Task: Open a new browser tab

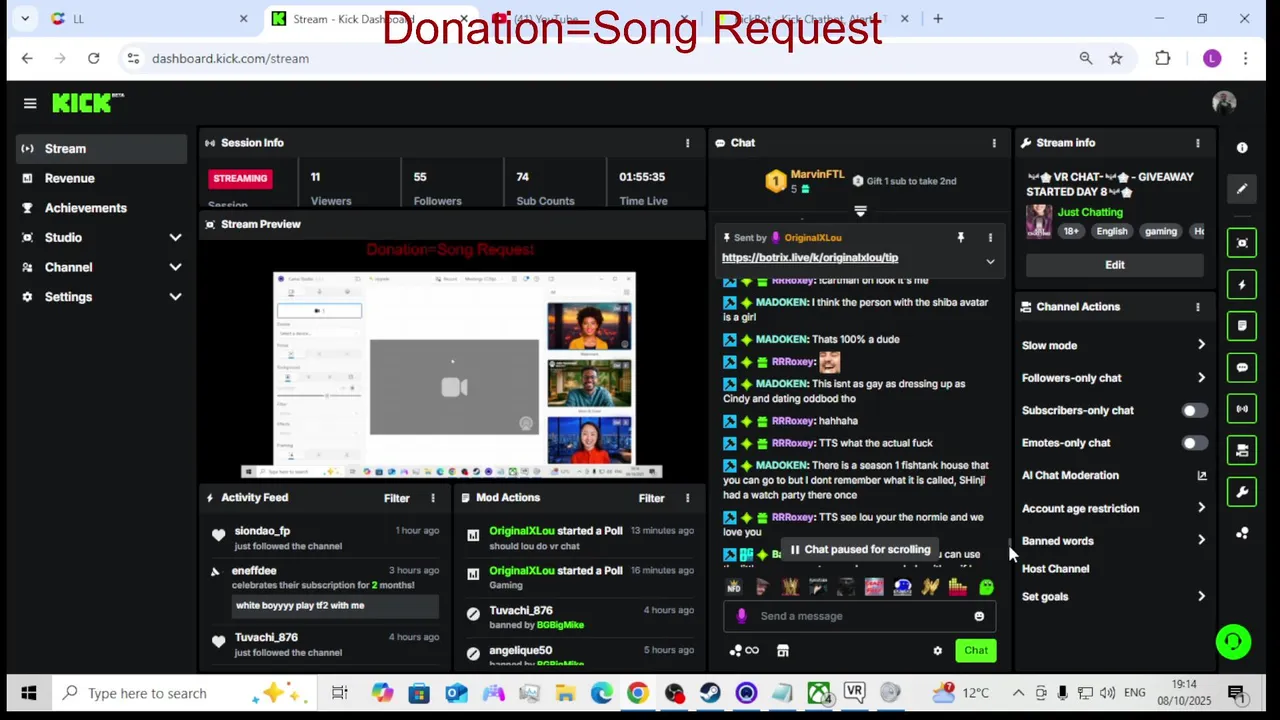Action: pos(937,19)
